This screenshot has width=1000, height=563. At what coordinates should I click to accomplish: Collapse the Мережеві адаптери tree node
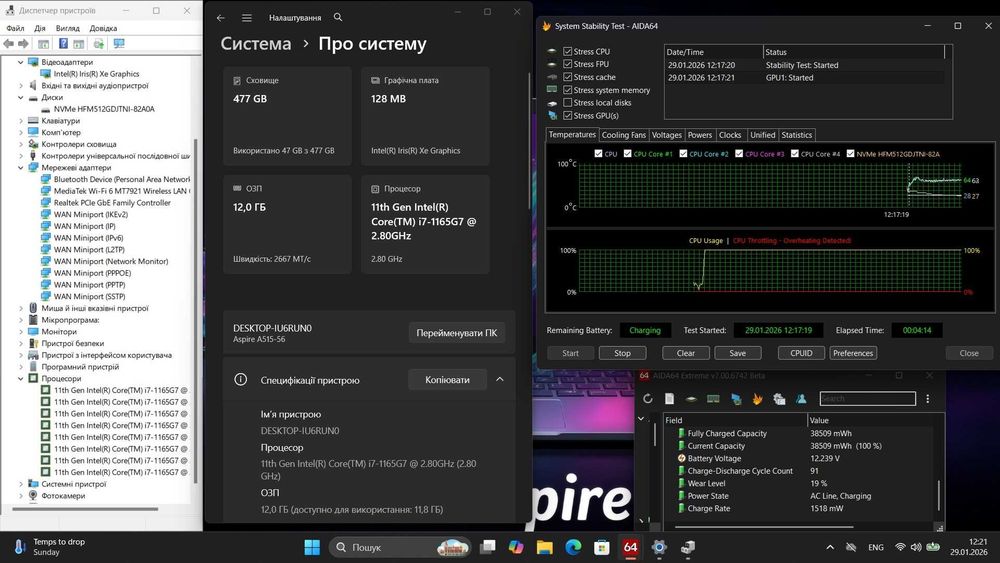click(x=20, y=168)
